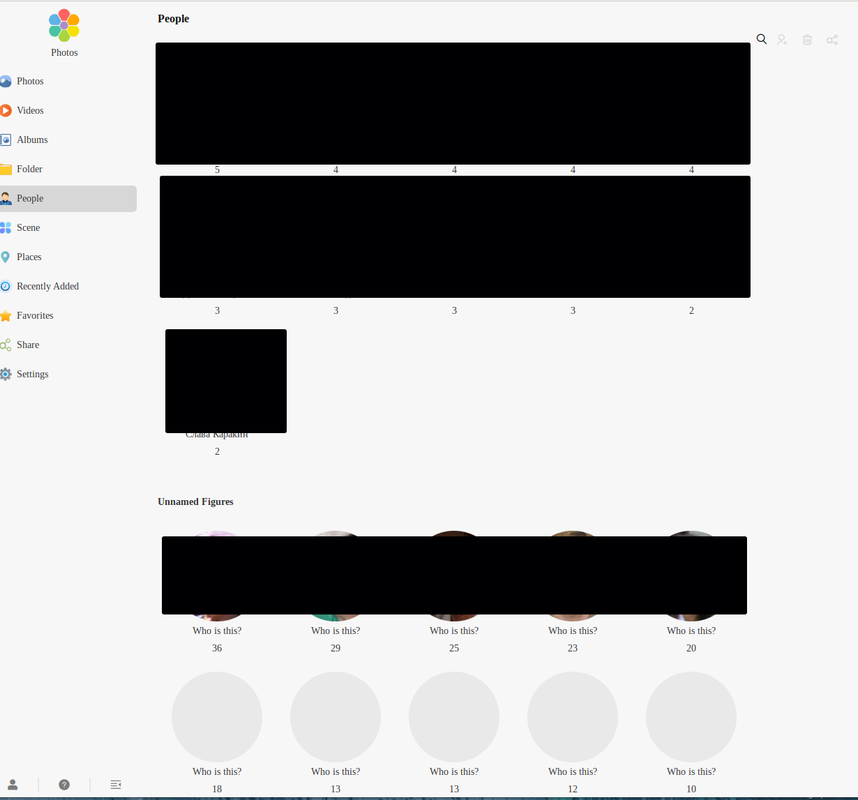The height and width of the screenshot is (800, 858).
Task: Click the count '36' under first unnamed figure
Action: (x=217, y=648)
